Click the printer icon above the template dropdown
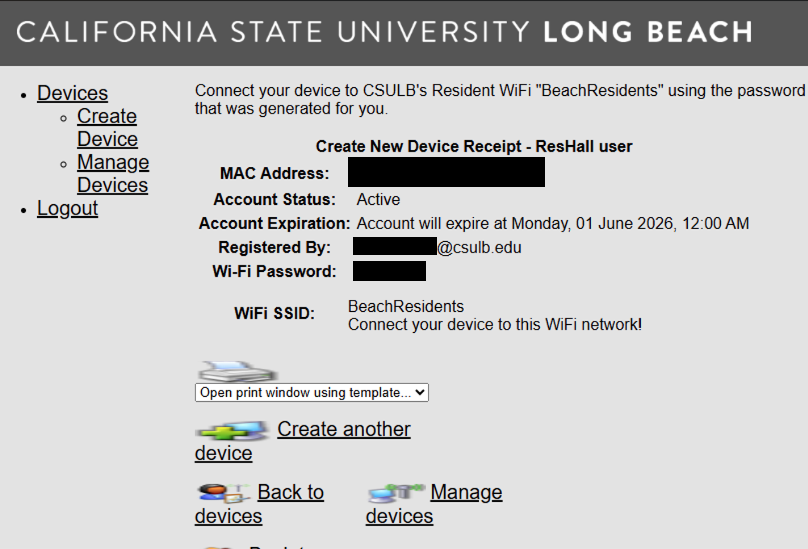 coord(236,371)
